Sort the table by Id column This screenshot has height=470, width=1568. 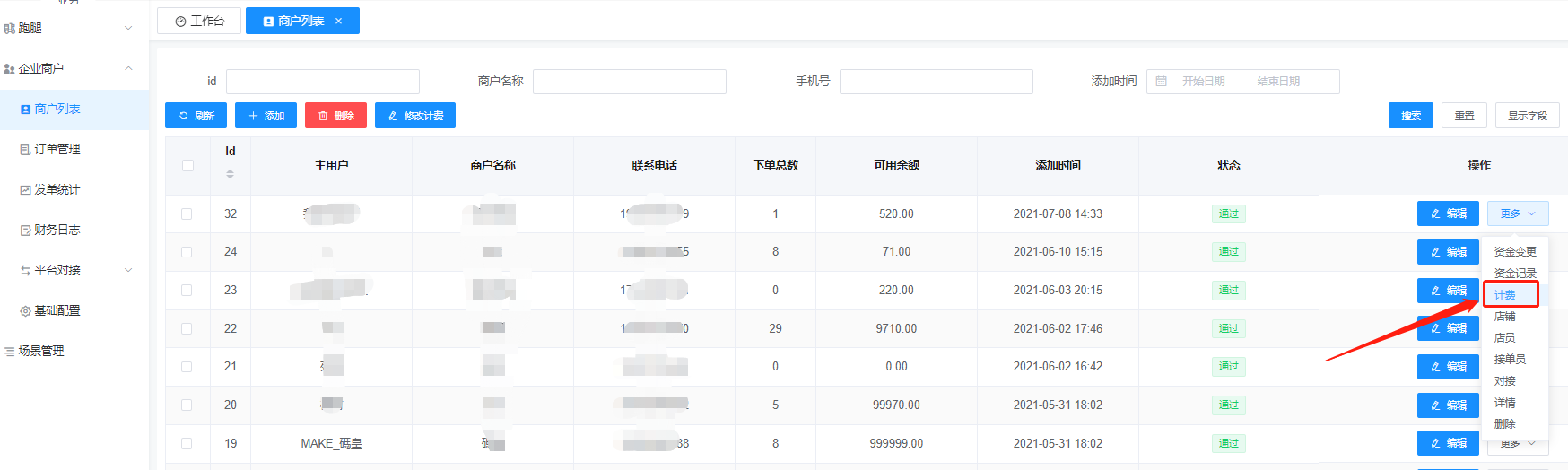[231, 174]
